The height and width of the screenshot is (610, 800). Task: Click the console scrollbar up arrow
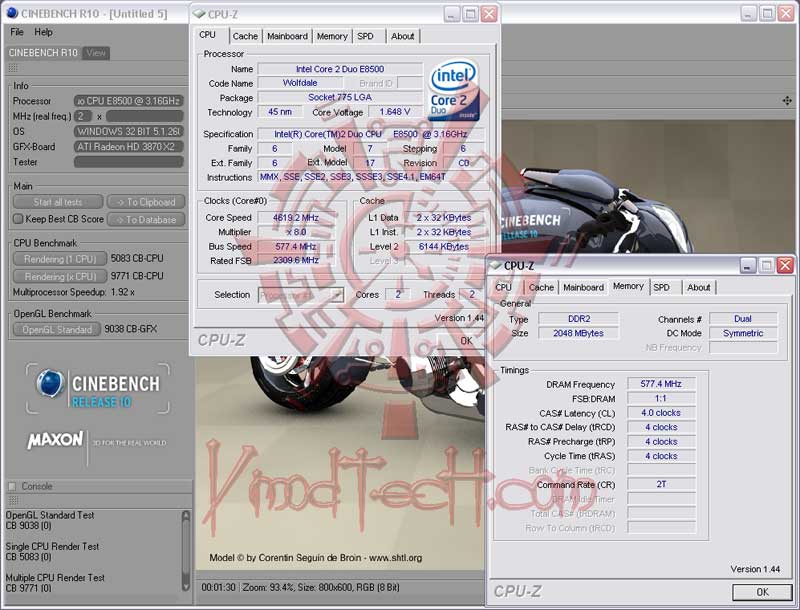186,516
